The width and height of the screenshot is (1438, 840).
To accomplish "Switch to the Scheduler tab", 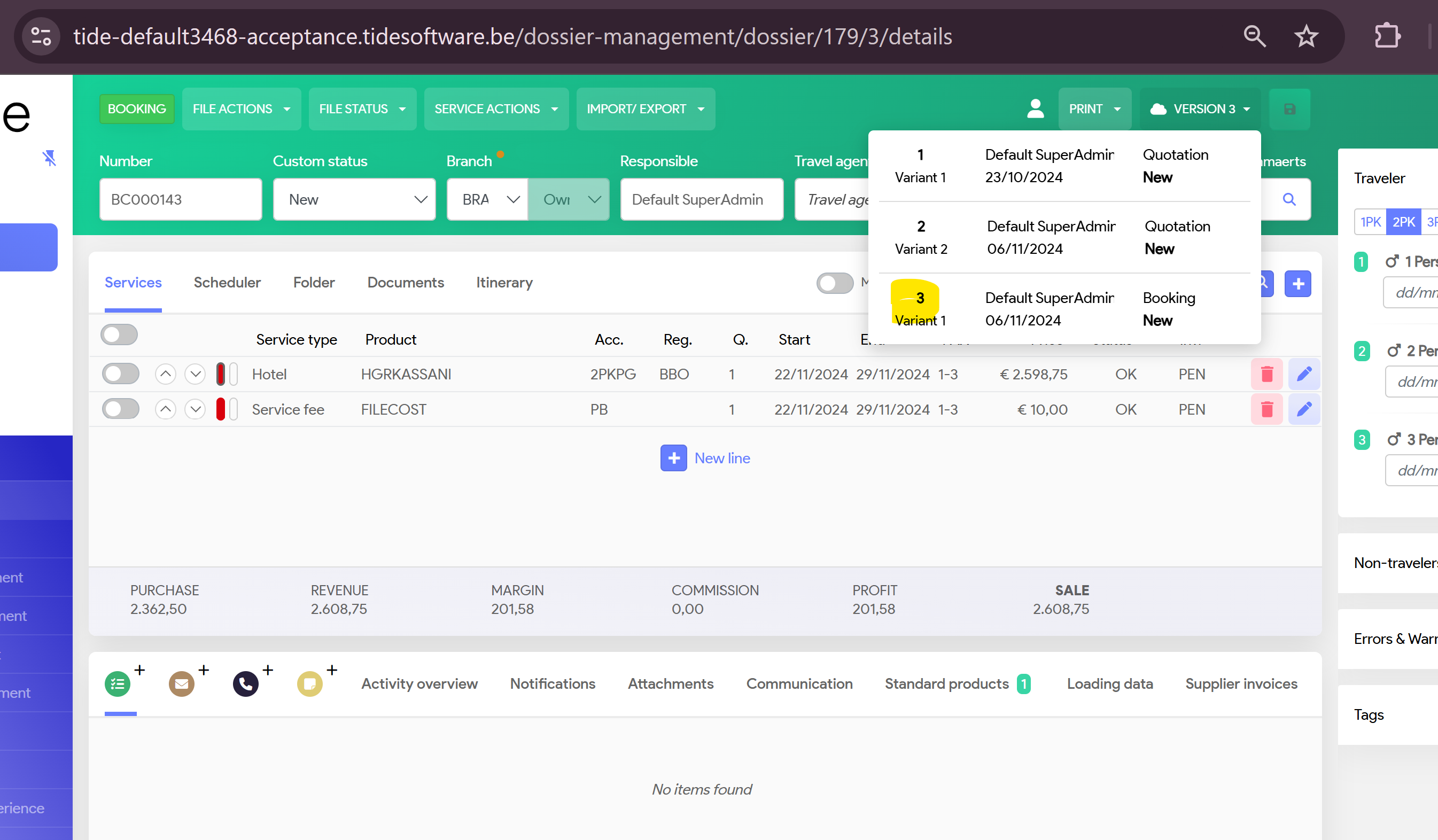I will [227, 283].
